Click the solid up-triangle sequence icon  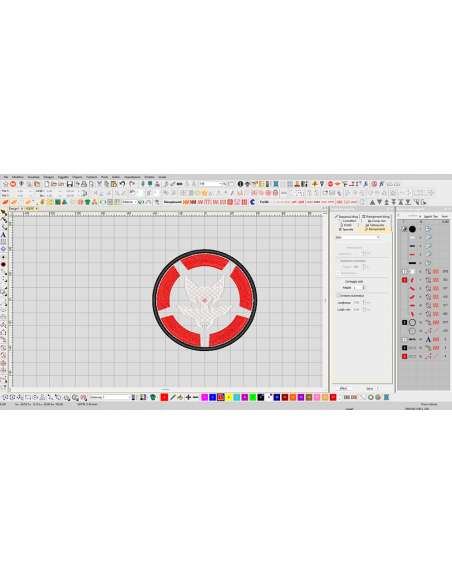[372, 202]
